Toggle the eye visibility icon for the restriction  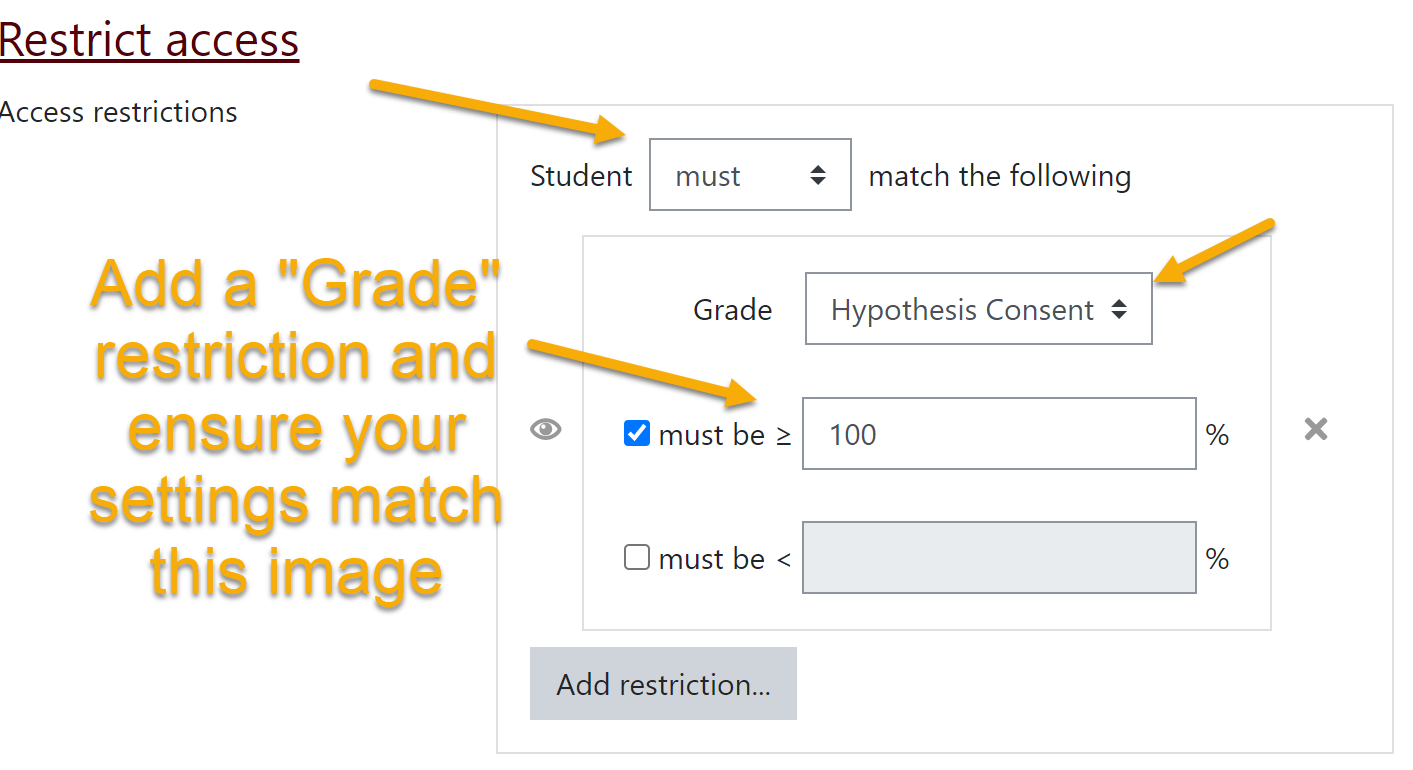(x=545, y=430)
